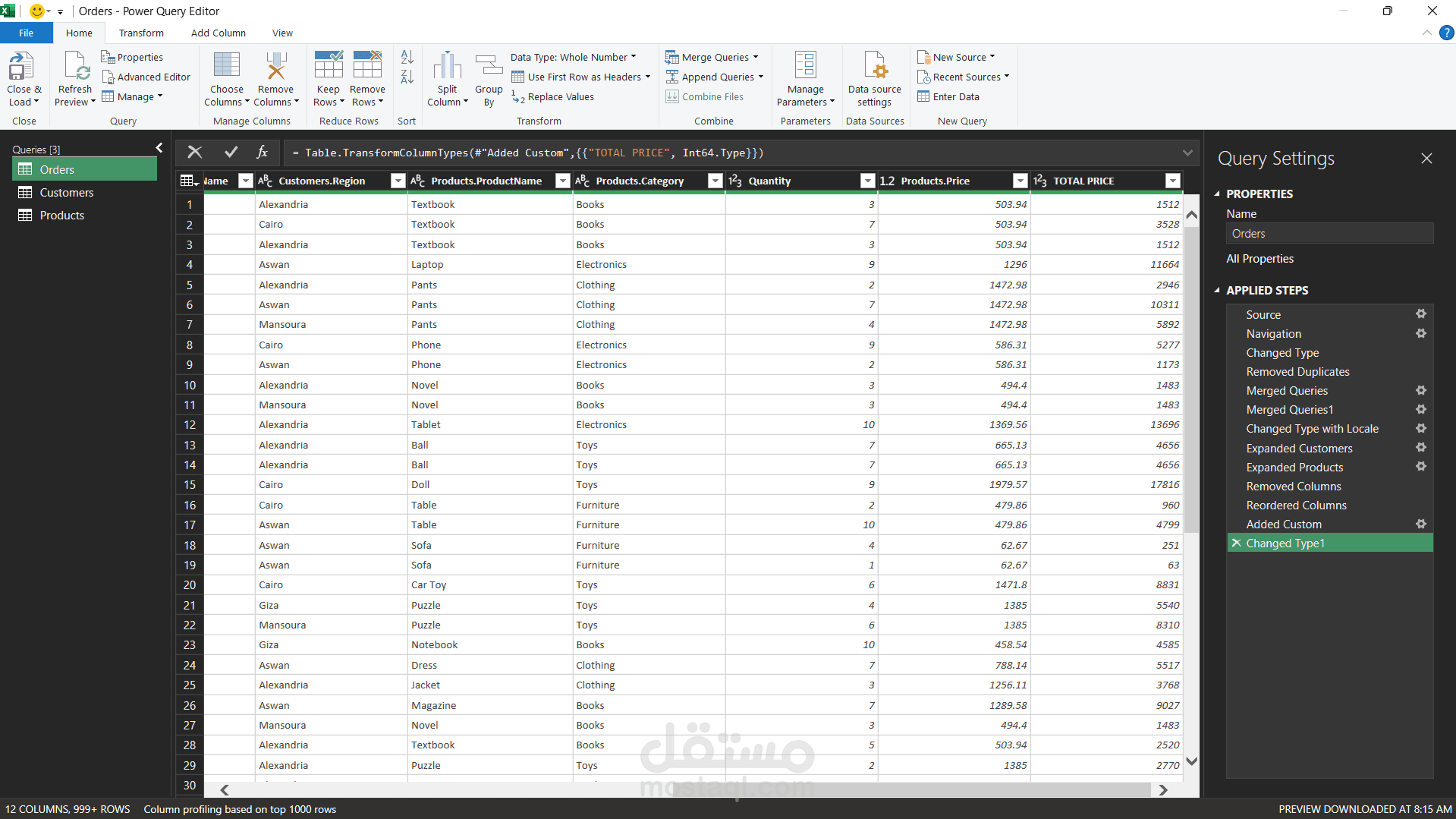Click Use First Row as Headers
This screenshot has width=1456, height=819.
[580, 77]
